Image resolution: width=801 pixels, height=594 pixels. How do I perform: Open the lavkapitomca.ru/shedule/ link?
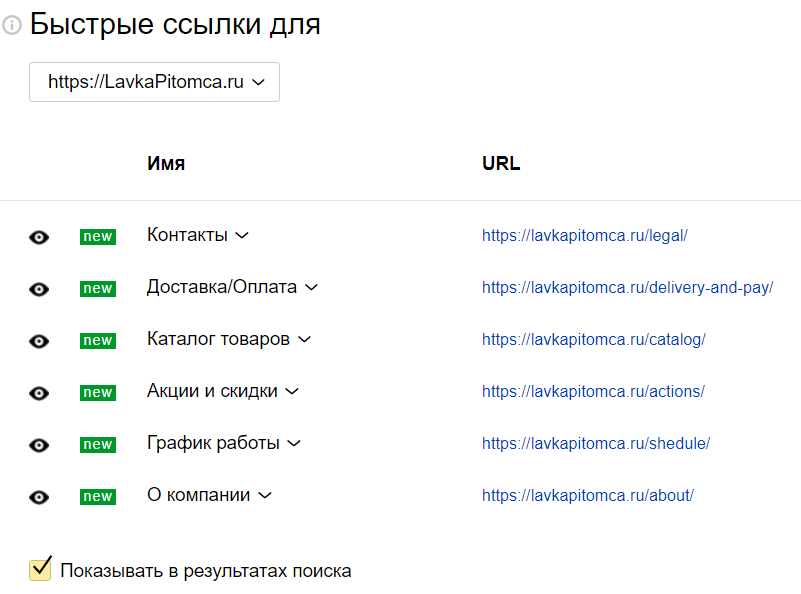click(596, 444)
